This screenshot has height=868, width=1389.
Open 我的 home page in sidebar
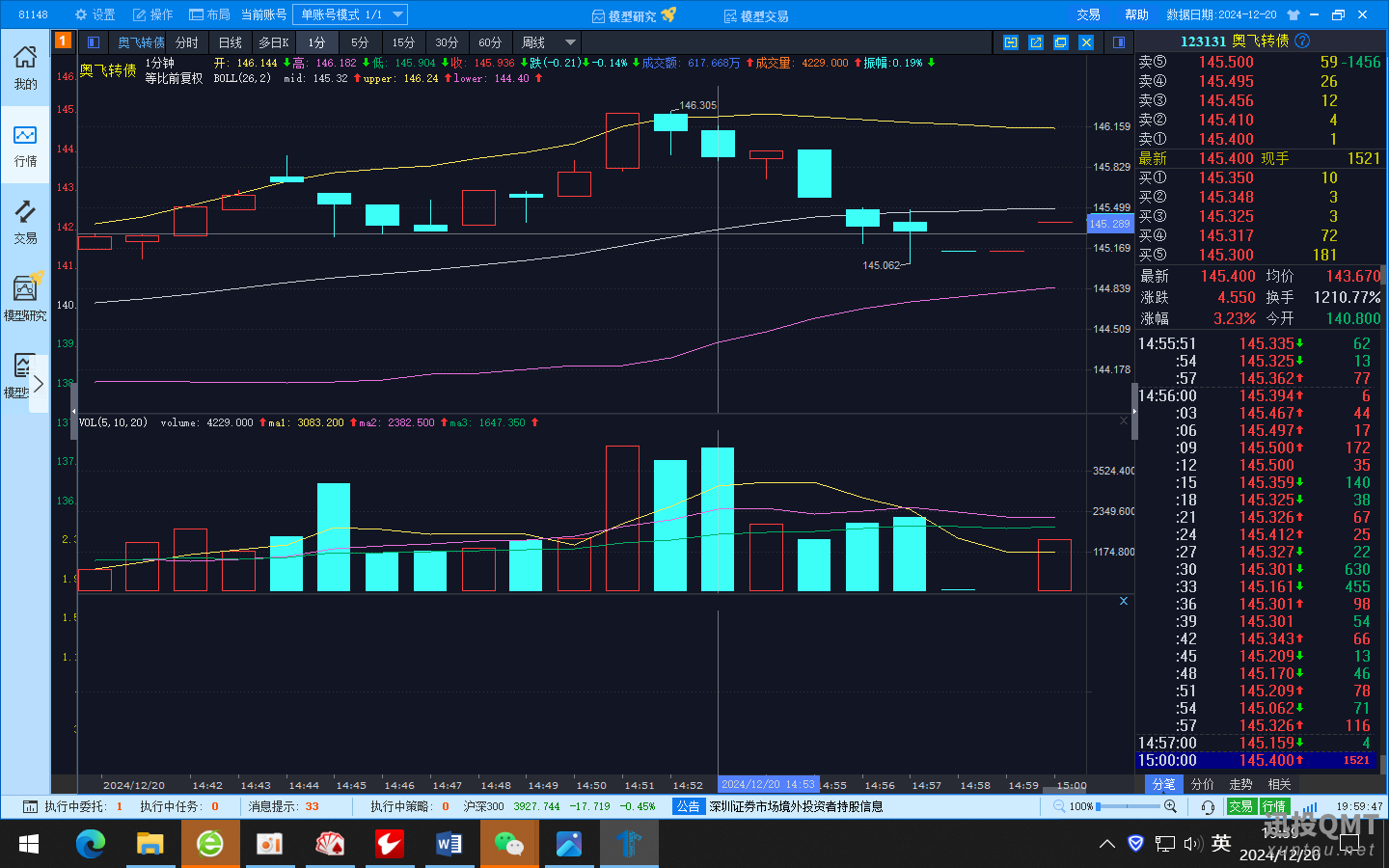(x=25, y=68)
